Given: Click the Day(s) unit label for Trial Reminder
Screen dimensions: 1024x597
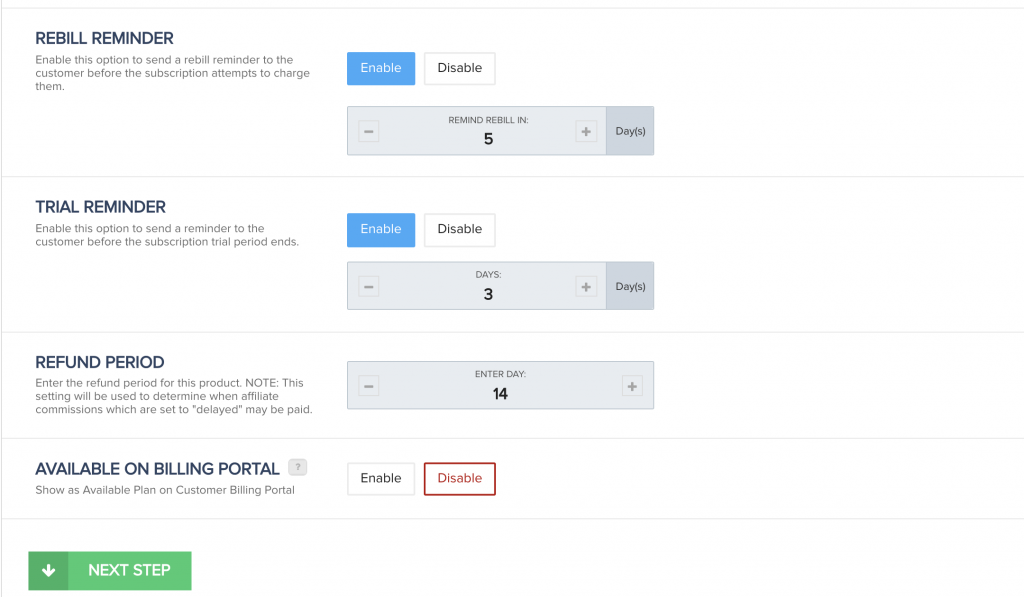Looking at the screenshot, I should click(x=630, y=287).
